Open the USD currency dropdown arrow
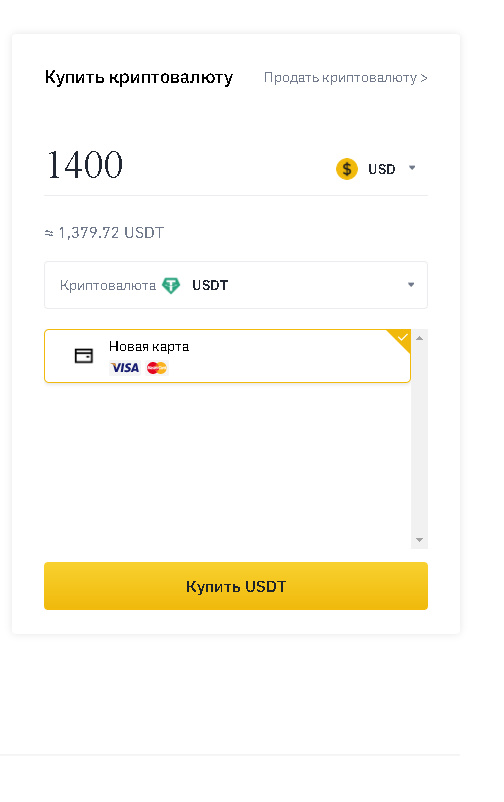The height and width of the screenshot is (802, 504). click(x=412, y=168)
